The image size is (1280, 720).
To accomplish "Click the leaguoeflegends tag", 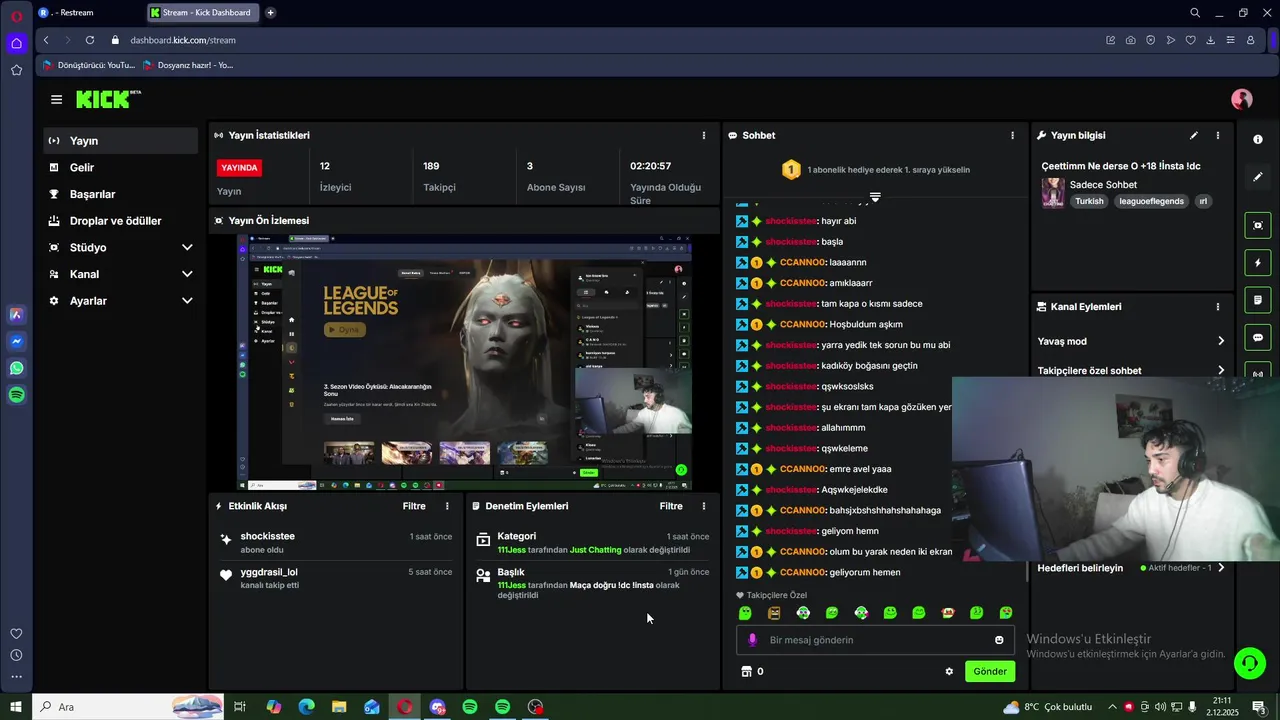I will [1151, 201].
